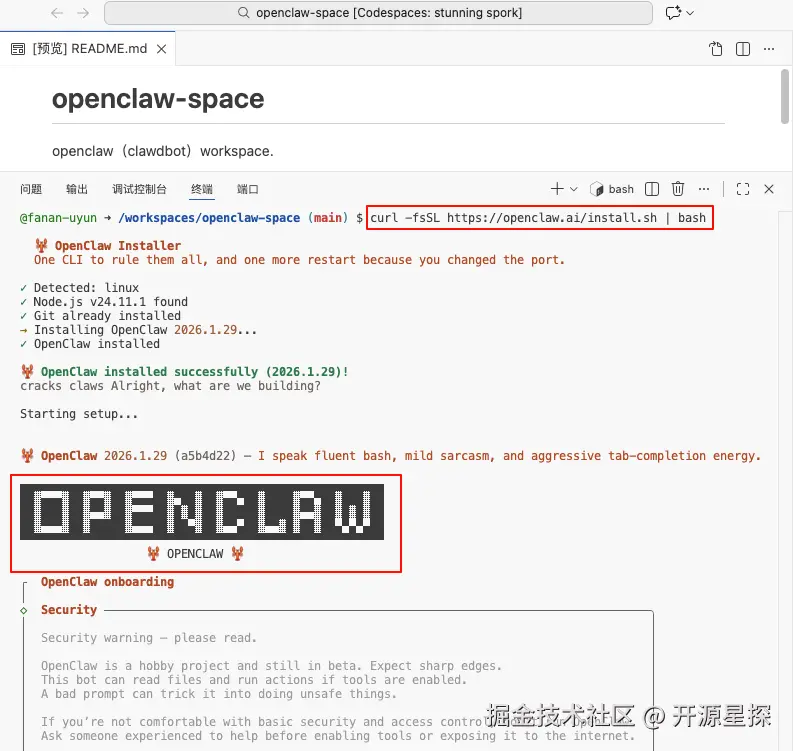
Task: Close the README.md preview tab
Action: coord(161,49)
